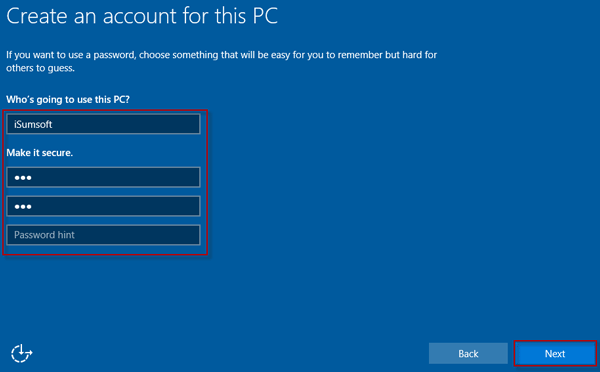Viewport: 600px width, 372px height.
Task: Click the 'Create an account for this PC' heading
Action: [x=142, y=16]
